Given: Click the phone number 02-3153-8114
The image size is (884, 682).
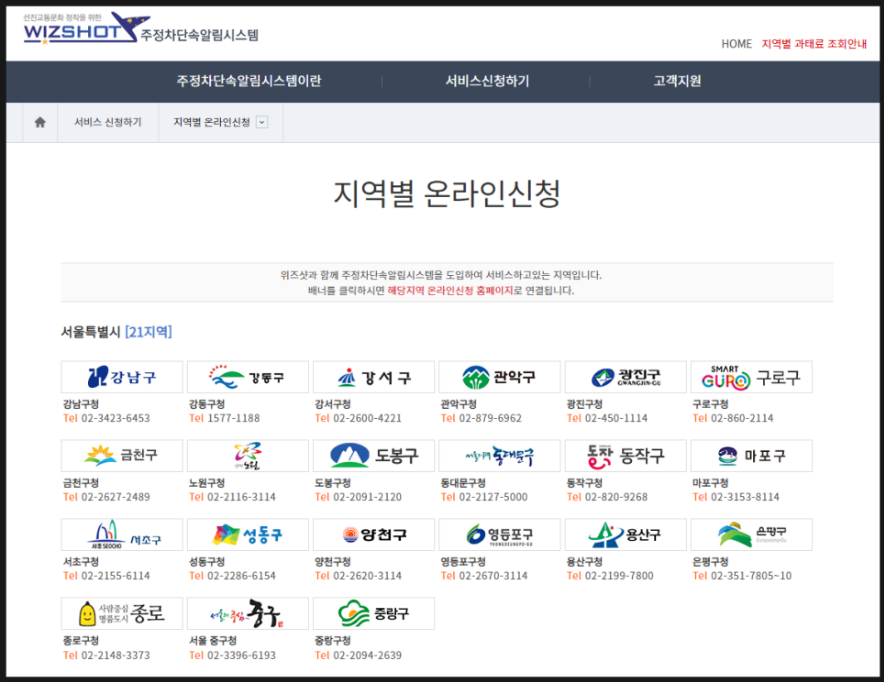Looking at the screenshot, I should (745, 497).
